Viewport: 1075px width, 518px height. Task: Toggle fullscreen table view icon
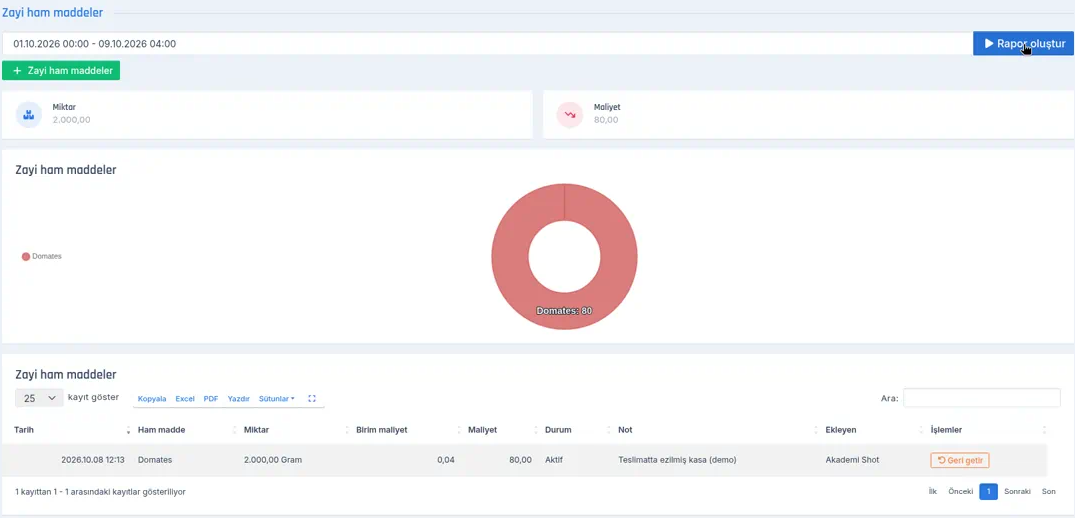click(x=312, y=398)
